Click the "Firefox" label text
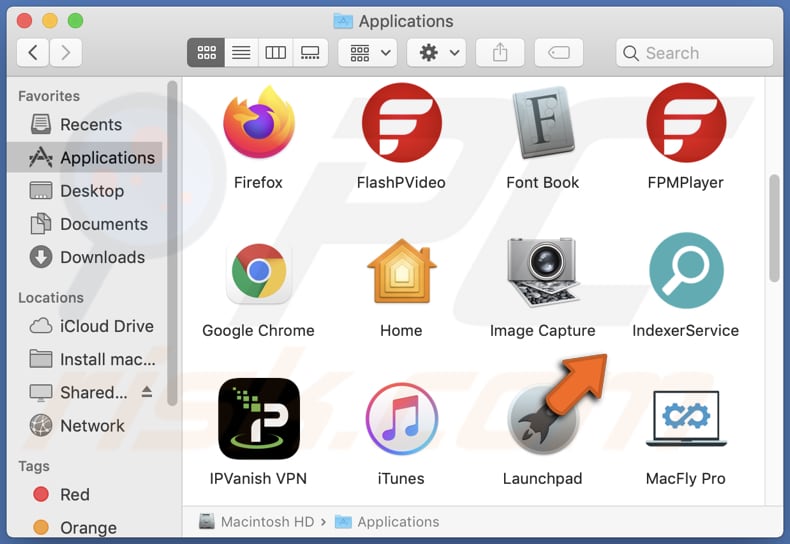 coord(258,182)
